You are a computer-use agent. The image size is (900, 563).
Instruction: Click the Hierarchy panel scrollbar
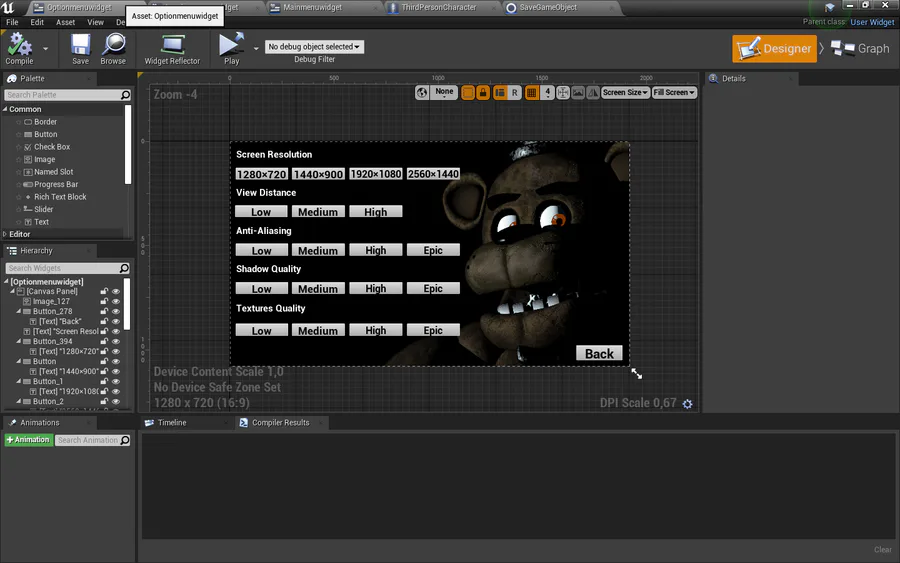[127, 305]
